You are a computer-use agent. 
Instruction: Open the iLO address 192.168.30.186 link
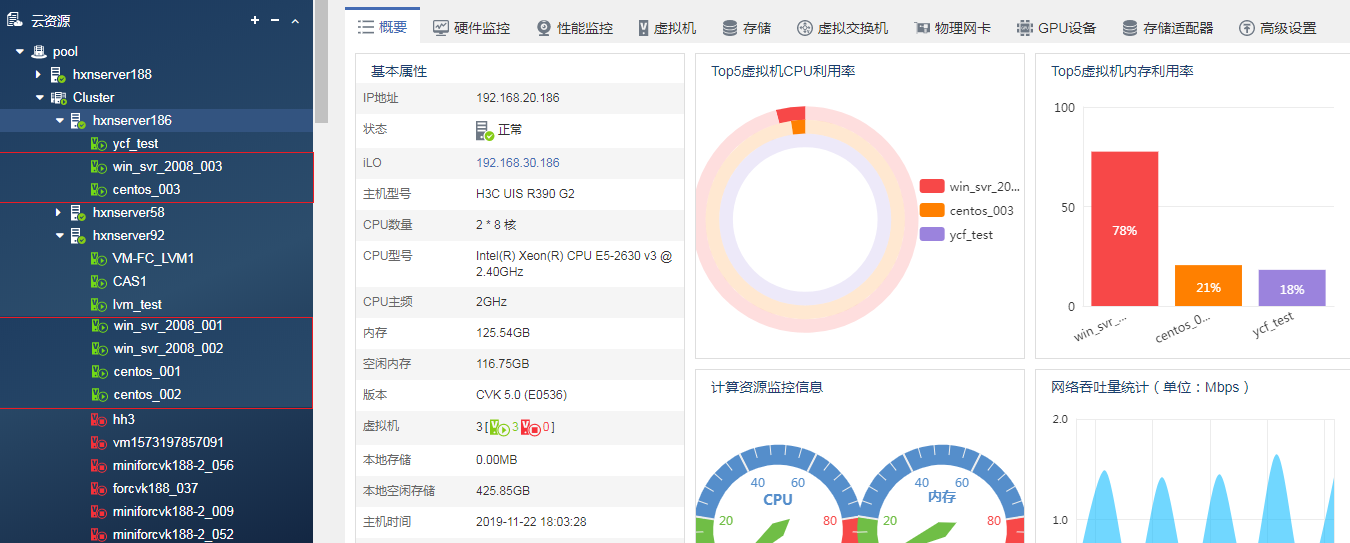[517, 163]
